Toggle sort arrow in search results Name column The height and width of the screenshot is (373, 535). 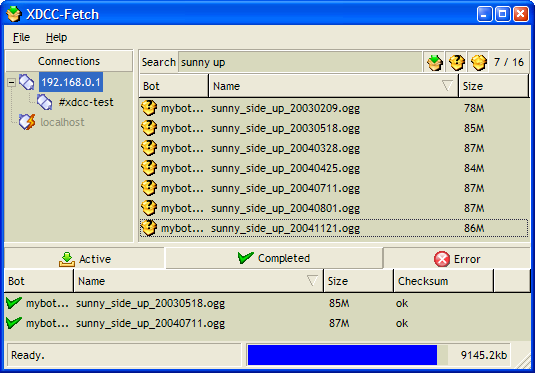(447, 85)
